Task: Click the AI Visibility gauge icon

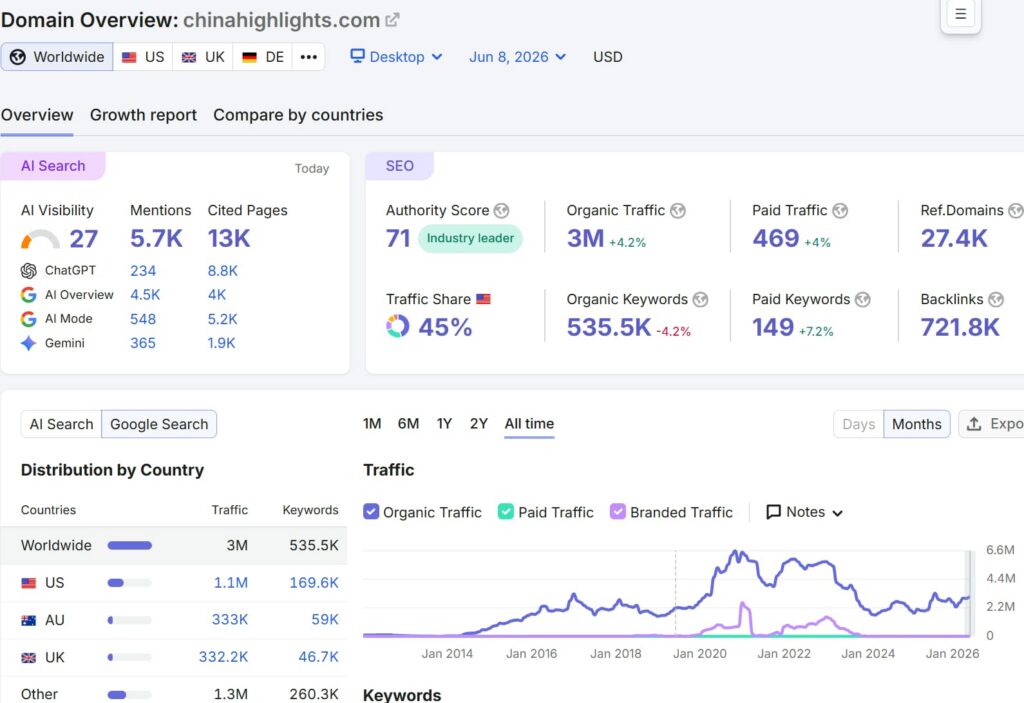Action: [40, 239]
